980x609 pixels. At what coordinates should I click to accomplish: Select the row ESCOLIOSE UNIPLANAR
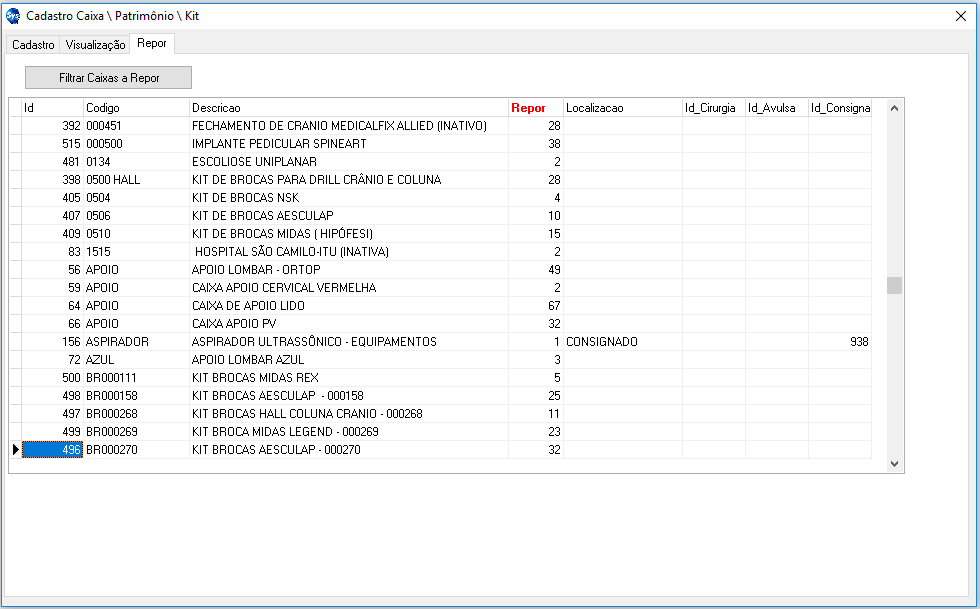coord(254,162)
